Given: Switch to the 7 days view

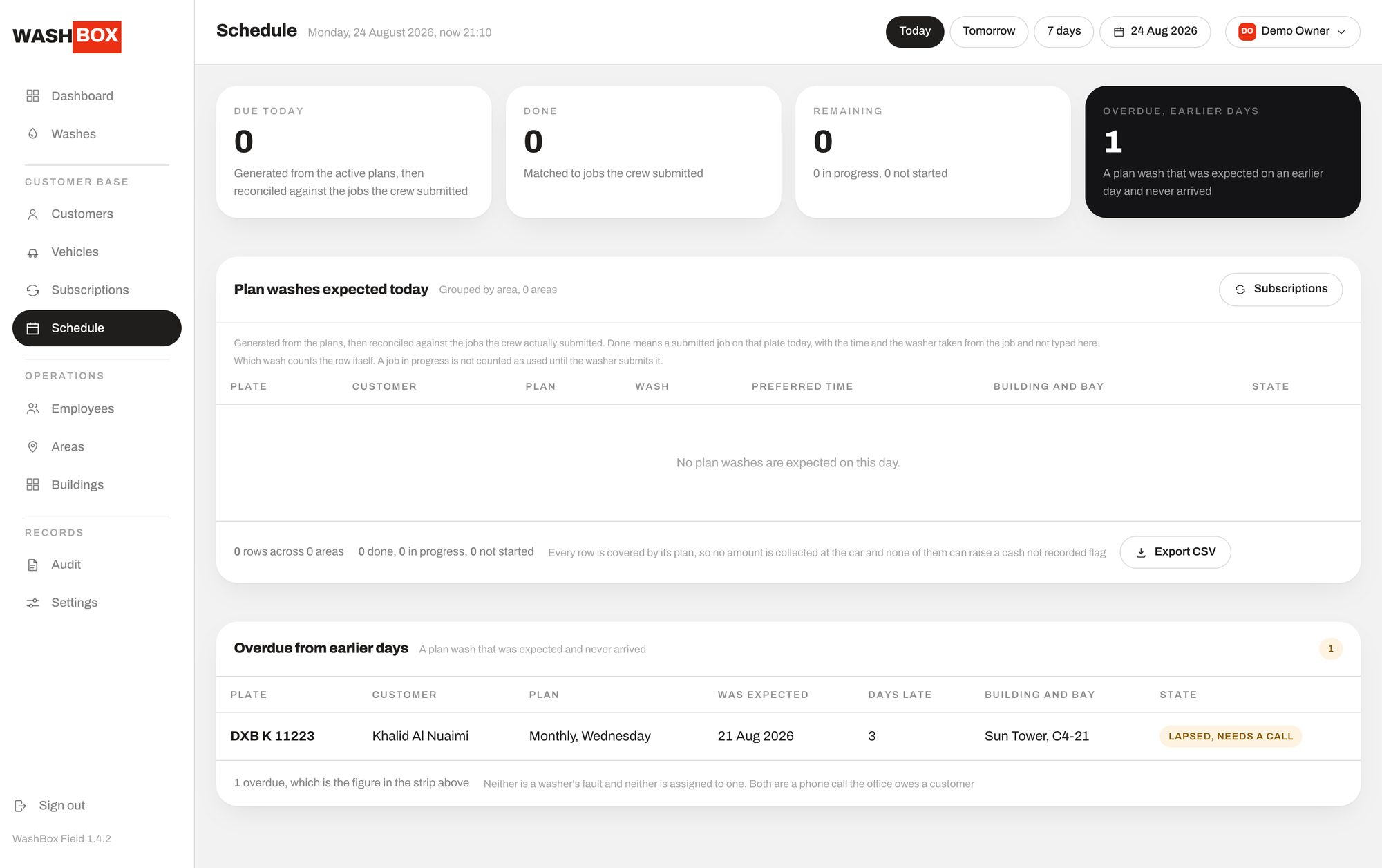Looking at the screenshot, I should coord(1063,32).
